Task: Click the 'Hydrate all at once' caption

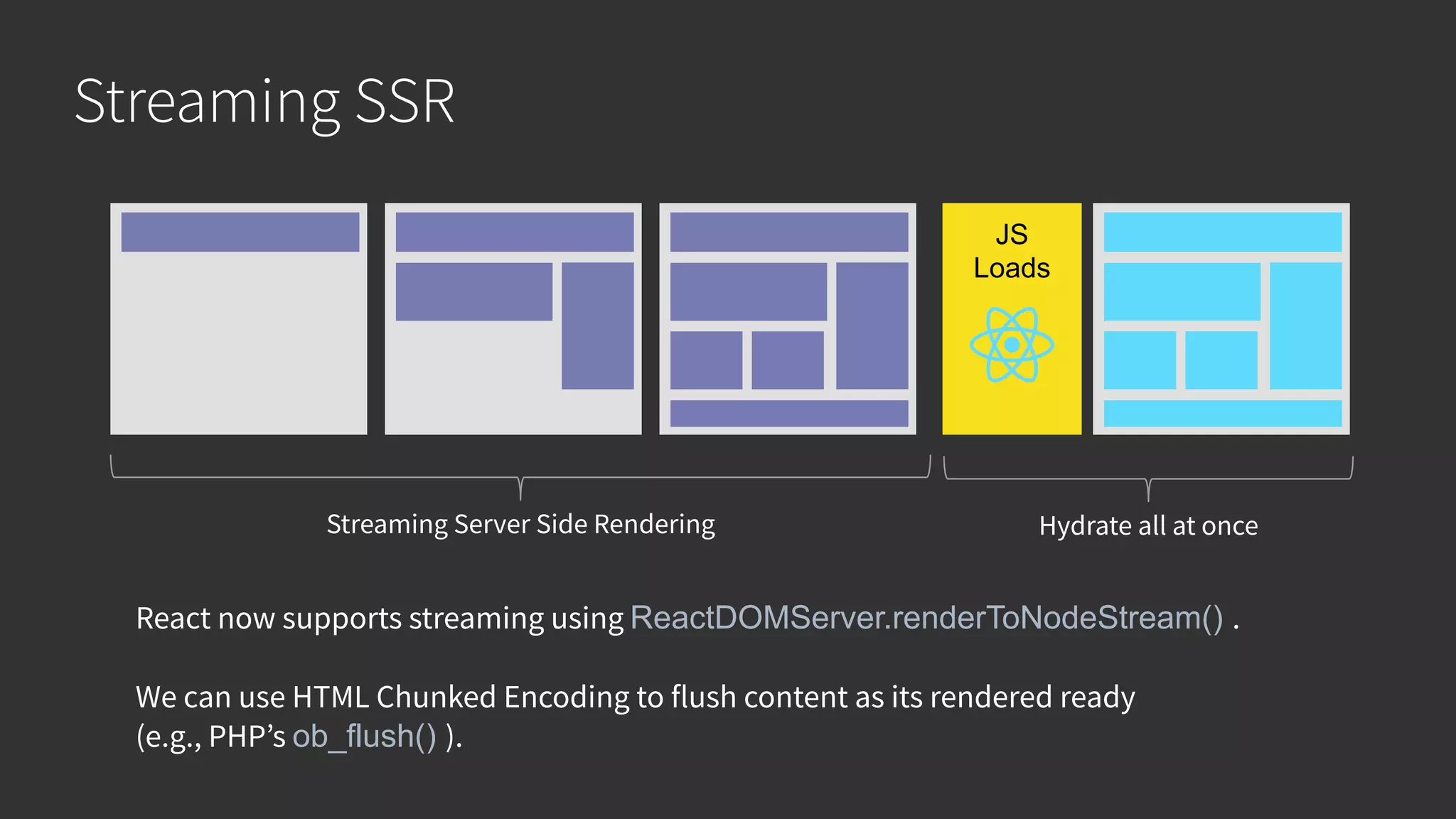Action: coord(1148,526)
